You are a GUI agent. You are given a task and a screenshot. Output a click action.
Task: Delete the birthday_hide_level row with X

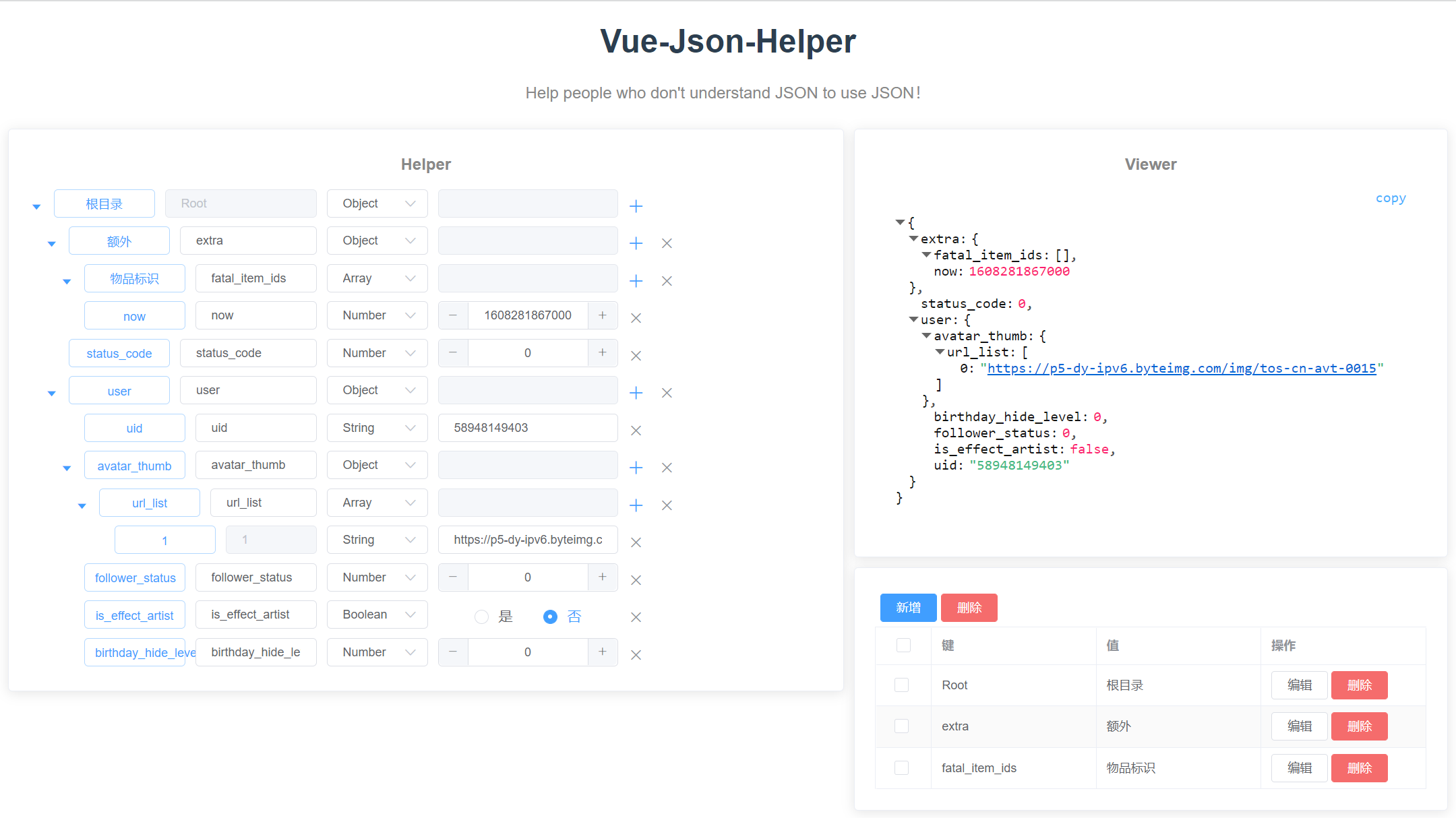coord(636,655)
